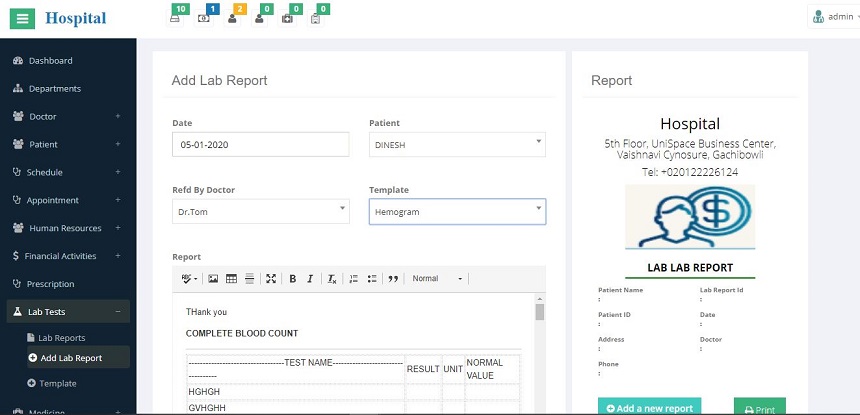Insert an image in the report editor
This screenshot has width=860, height=415.
point(213,278)
